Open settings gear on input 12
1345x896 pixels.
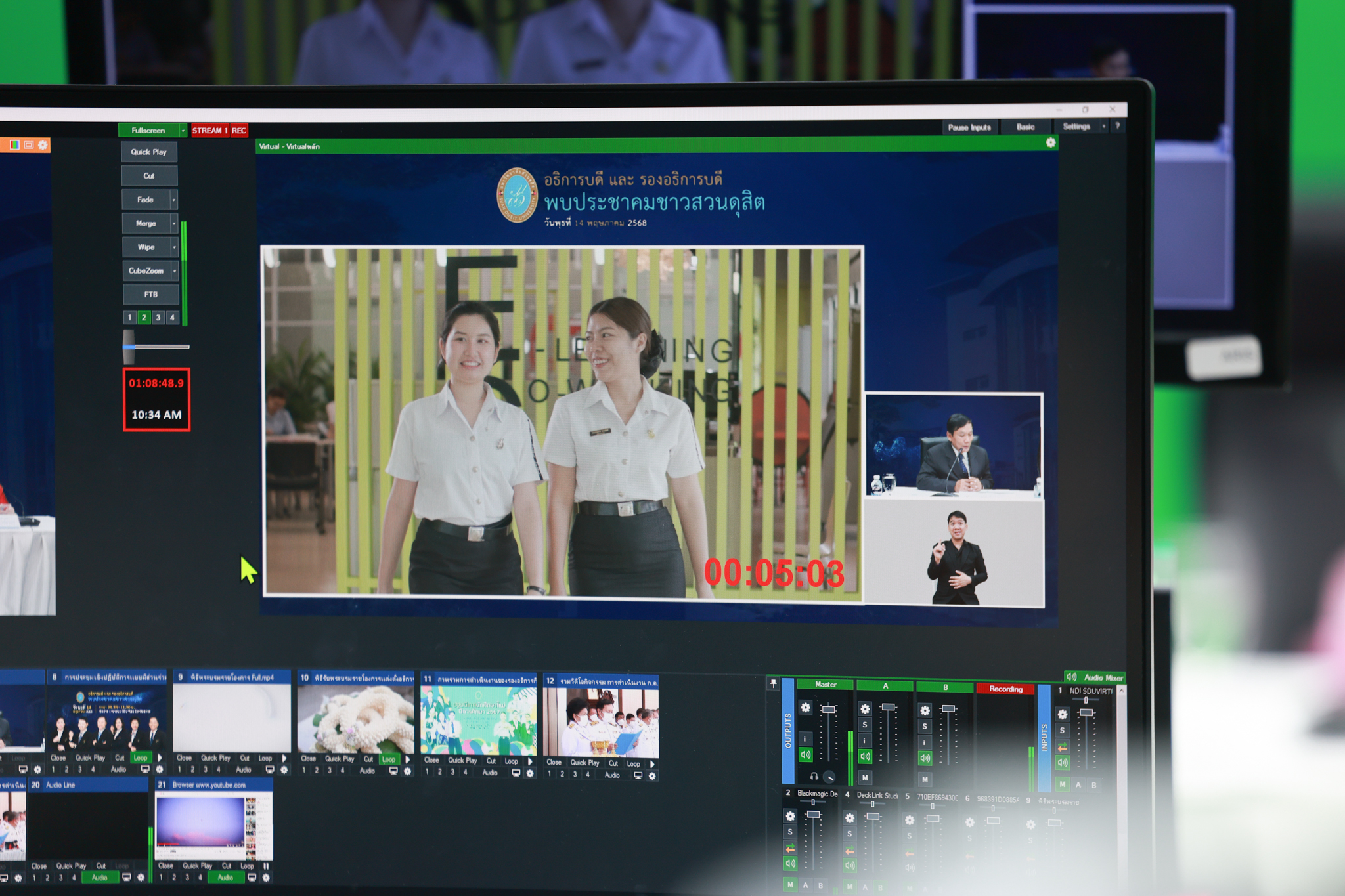click(x=652, y=776)
